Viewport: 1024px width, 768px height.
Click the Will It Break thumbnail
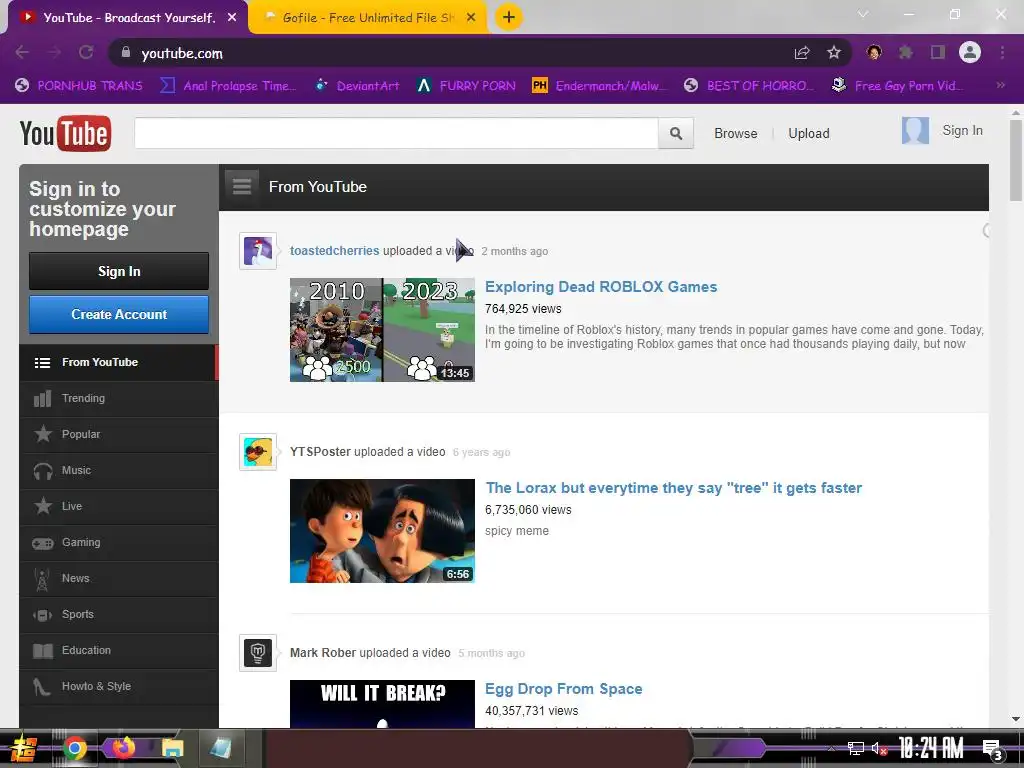coord(382,704)
